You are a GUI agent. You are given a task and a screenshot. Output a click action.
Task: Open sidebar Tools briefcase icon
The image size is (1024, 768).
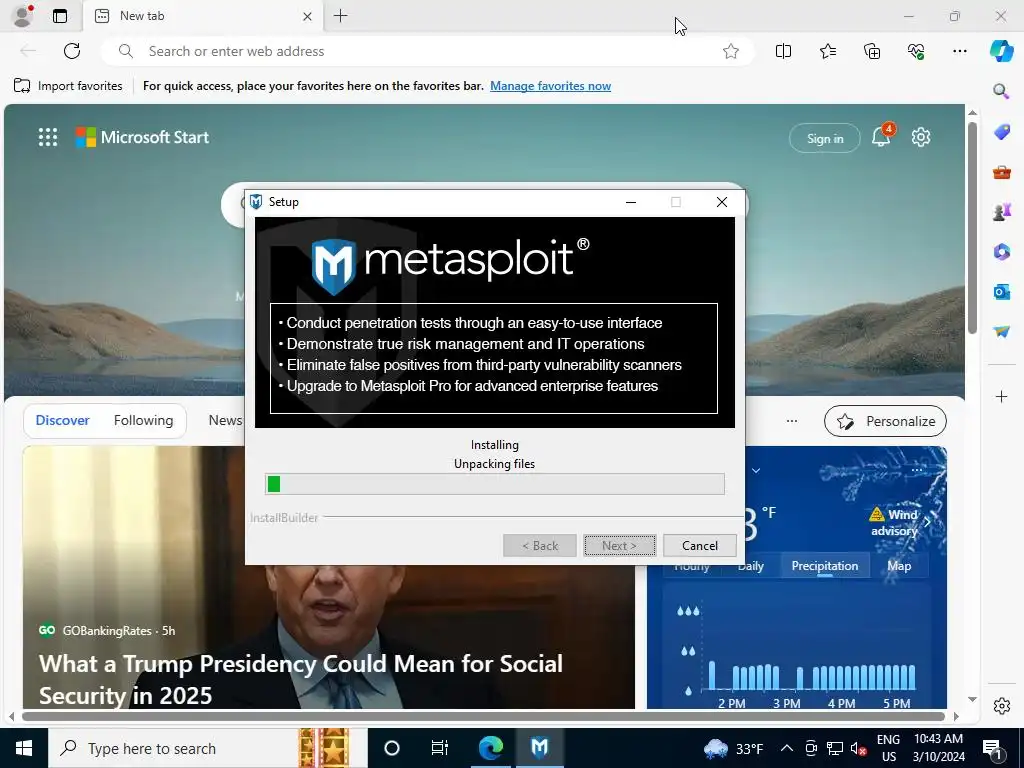coord(1001,172)
